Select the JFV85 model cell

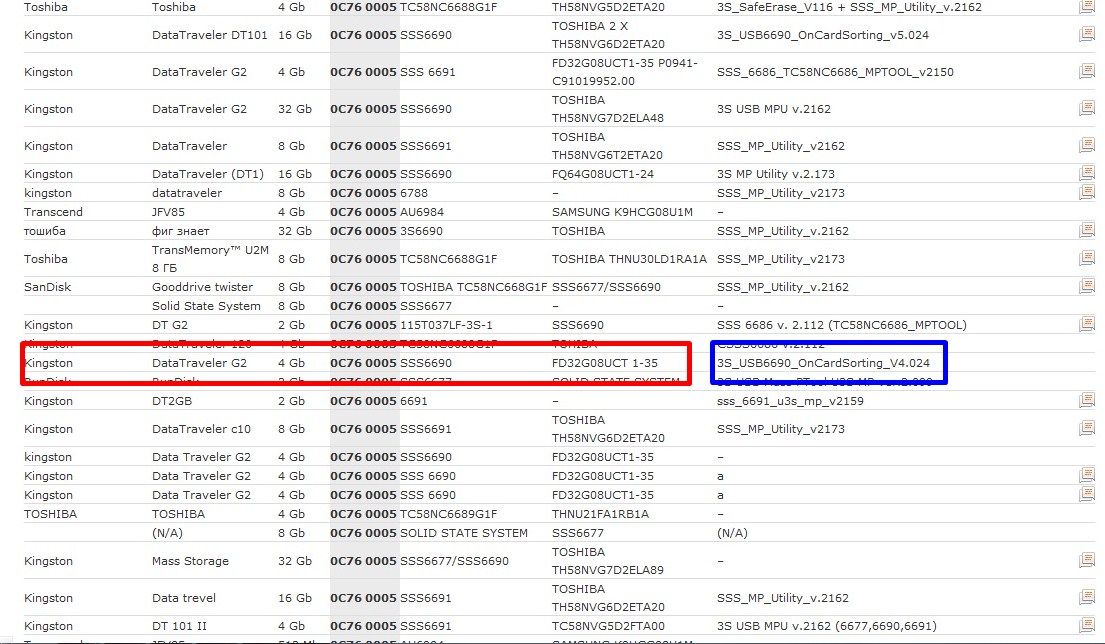coord(168,212)
